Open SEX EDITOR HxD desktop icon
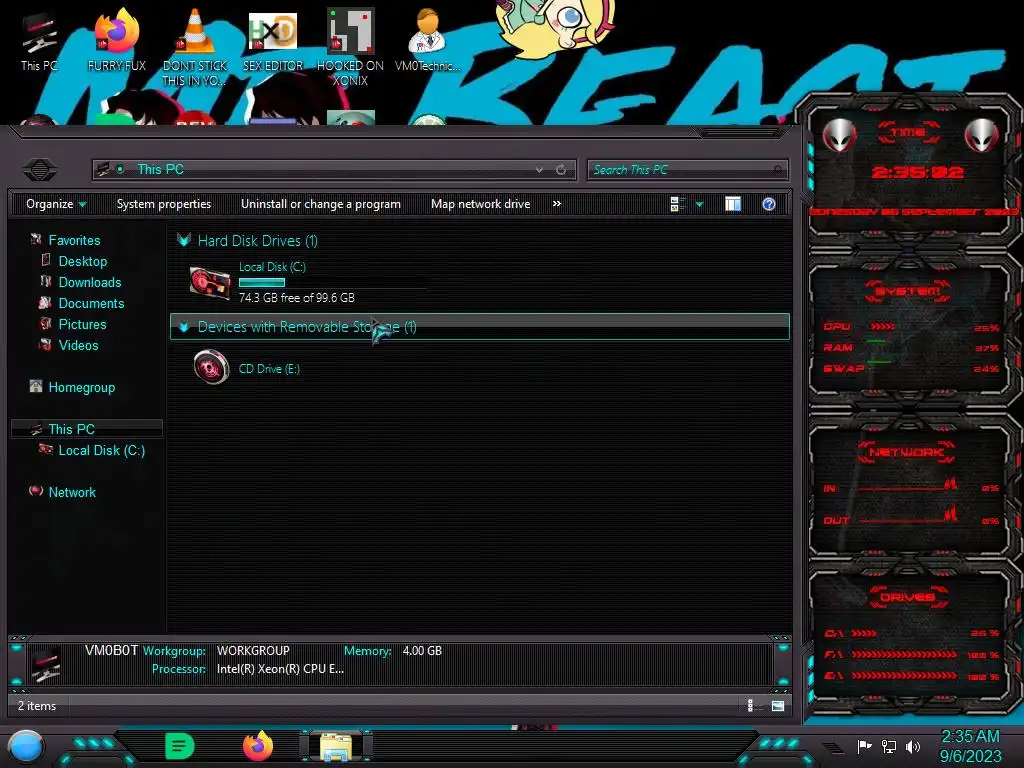 [273, 40]
